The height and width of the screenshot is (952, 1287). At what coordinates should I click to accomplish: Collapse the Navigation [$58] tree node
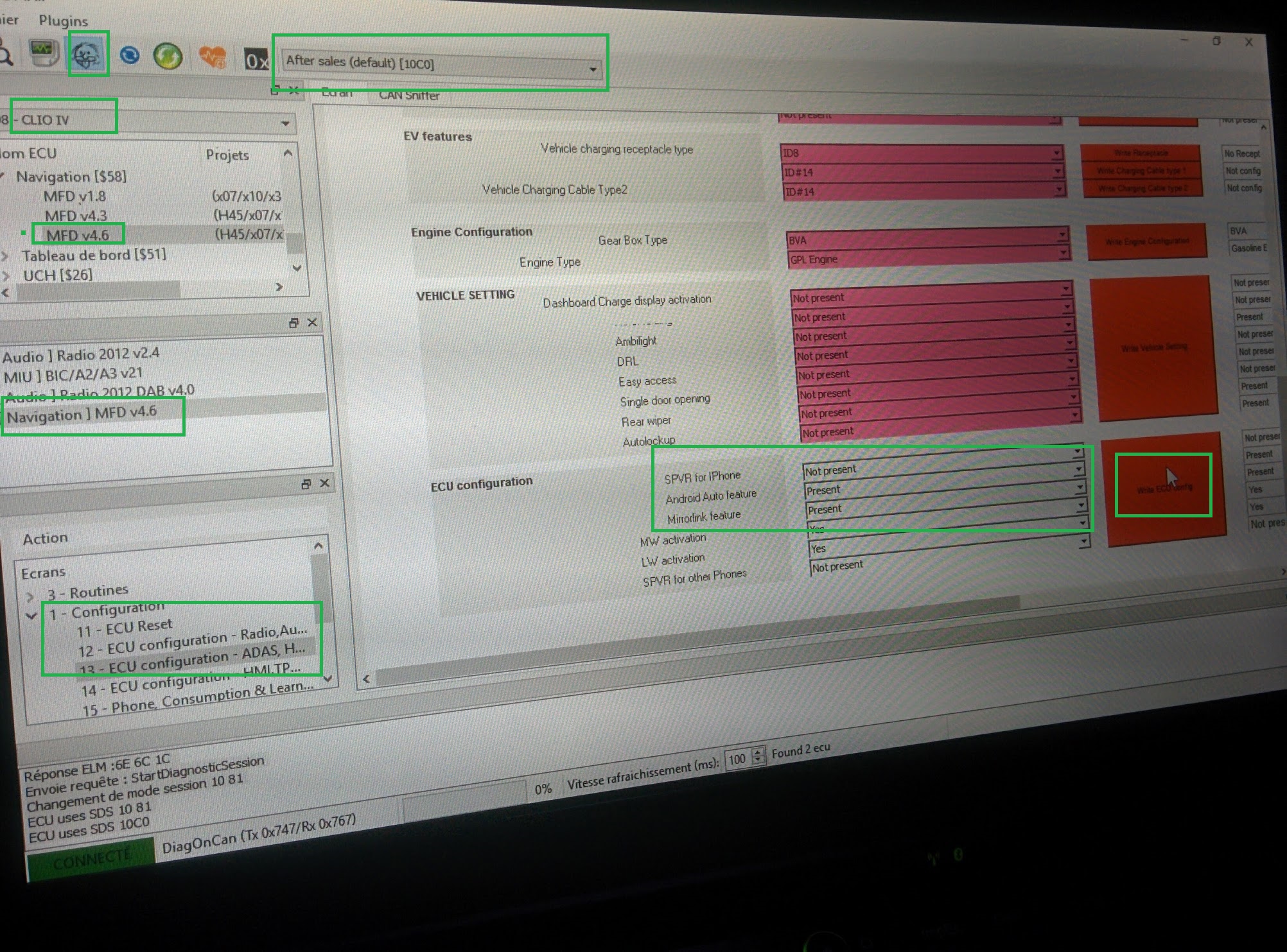(3, 177)
